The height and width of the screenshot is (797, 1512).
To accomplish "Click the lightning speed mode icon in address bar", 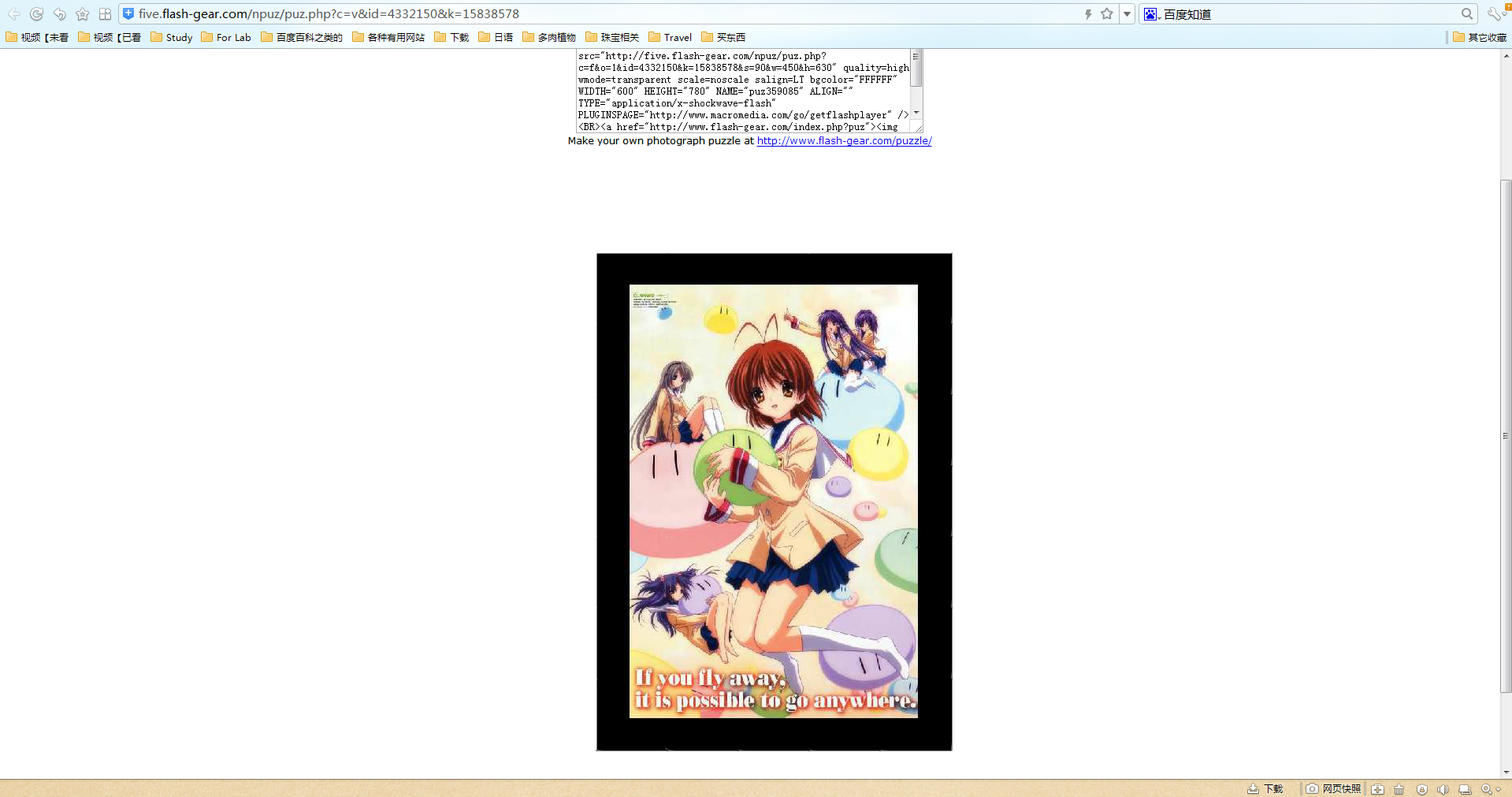I will pyautogui.click(x=1088, y=14).
